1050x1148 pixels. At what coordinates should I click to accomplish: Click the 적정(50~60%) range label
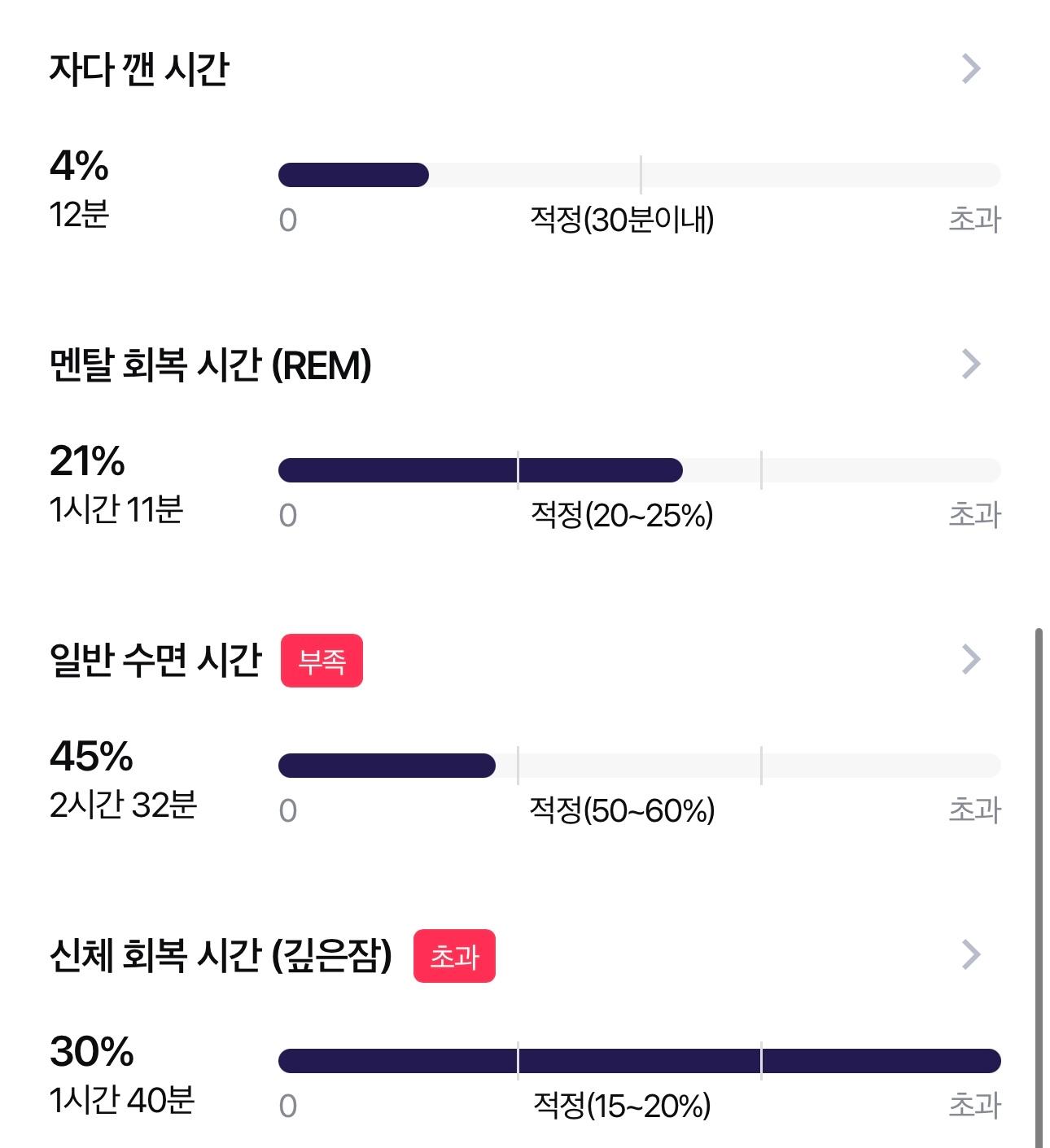[622, 810]
